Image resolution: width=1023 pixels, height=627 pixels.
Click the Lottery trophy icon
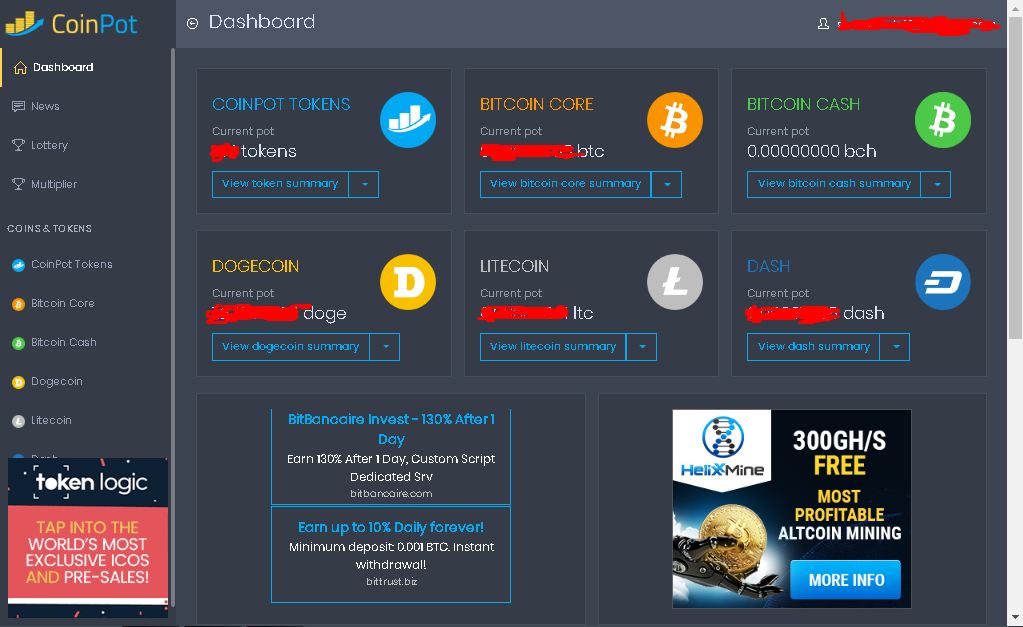pyautogui.click(x=18, y=145)
